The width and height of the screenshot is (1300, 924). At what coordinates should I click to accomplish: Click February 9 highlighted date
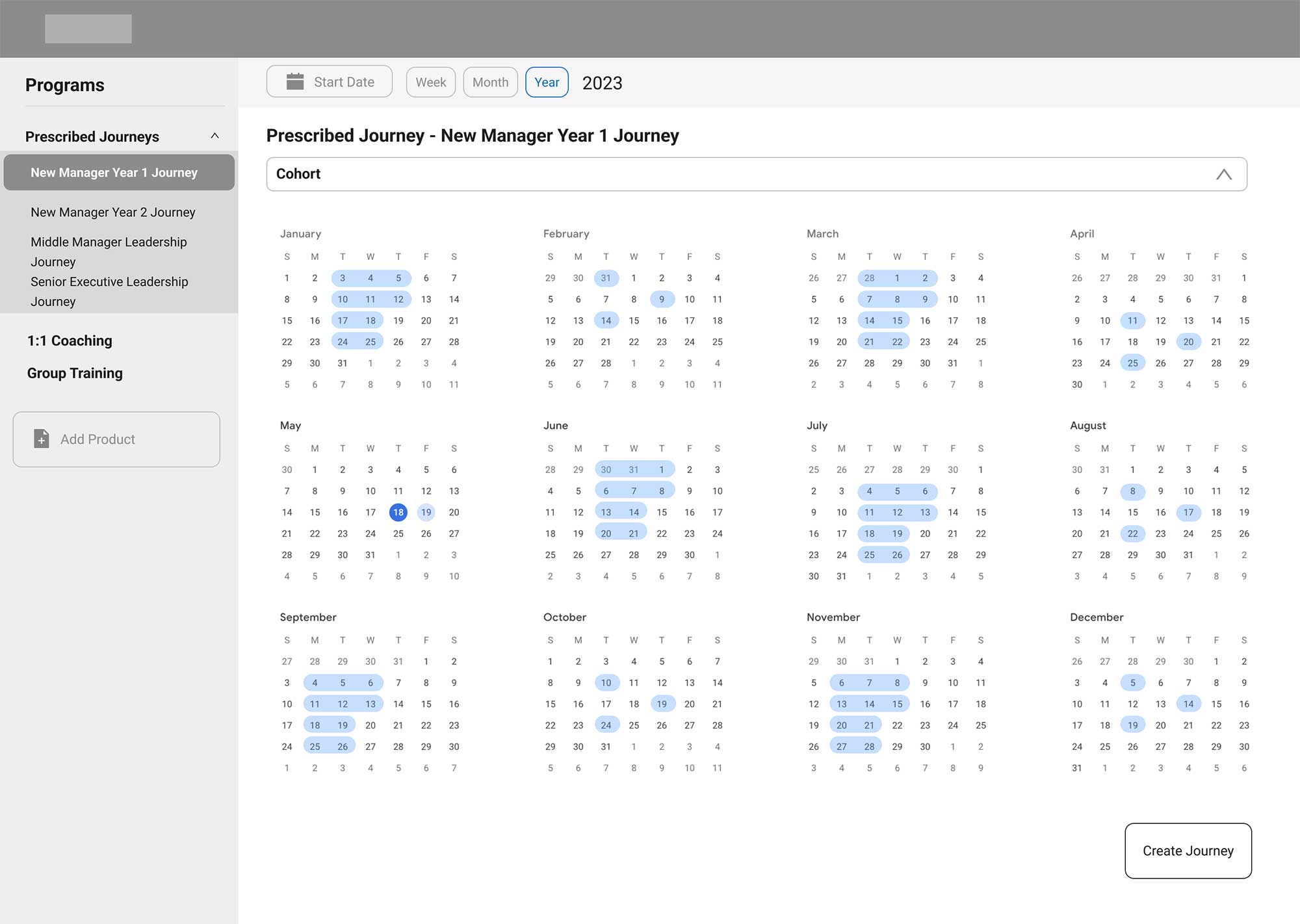(661, 300)
